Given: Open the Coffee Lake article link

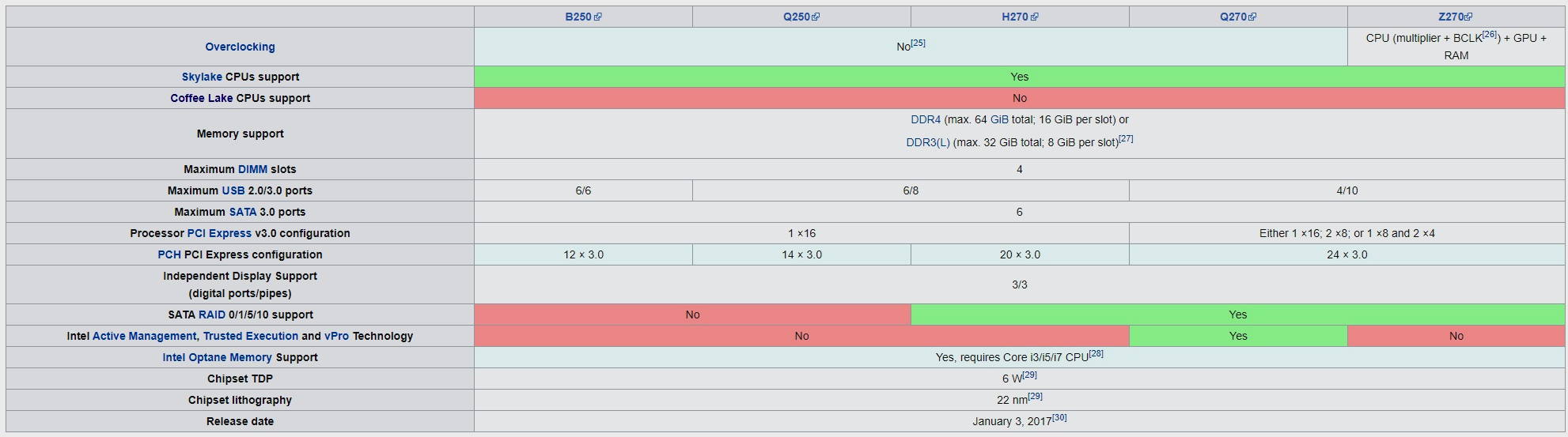Looking at the screenshot, I should coord(201,98).
